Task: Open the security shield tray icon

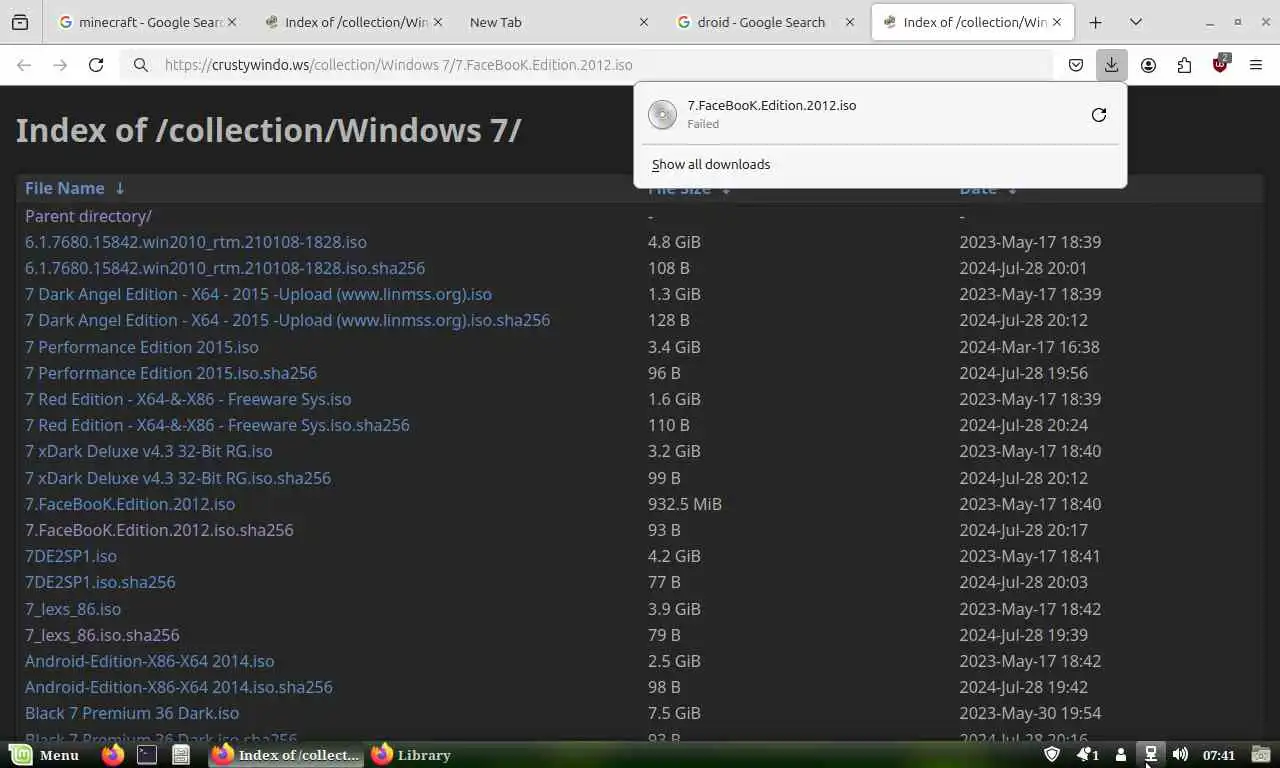Action: pos(1051,755)
